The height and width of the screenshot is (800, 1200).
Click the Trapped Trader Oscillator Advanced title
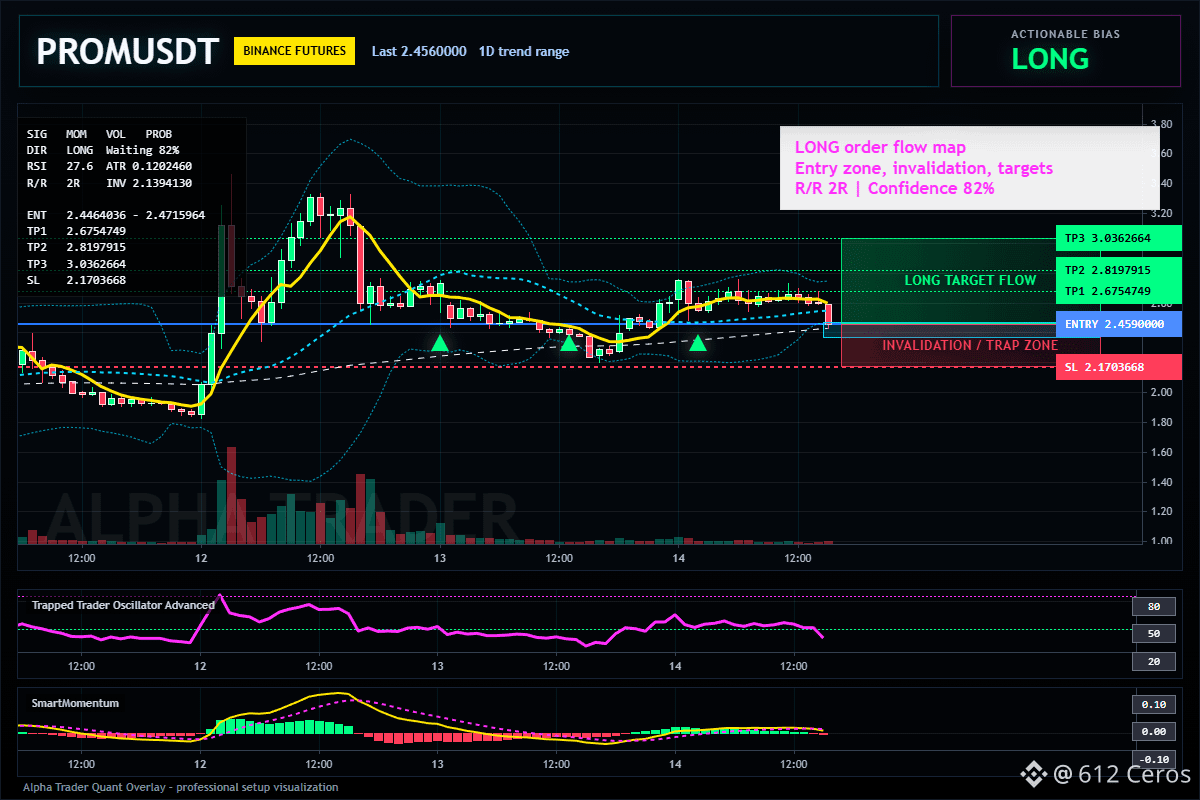[x=123, y=605]
